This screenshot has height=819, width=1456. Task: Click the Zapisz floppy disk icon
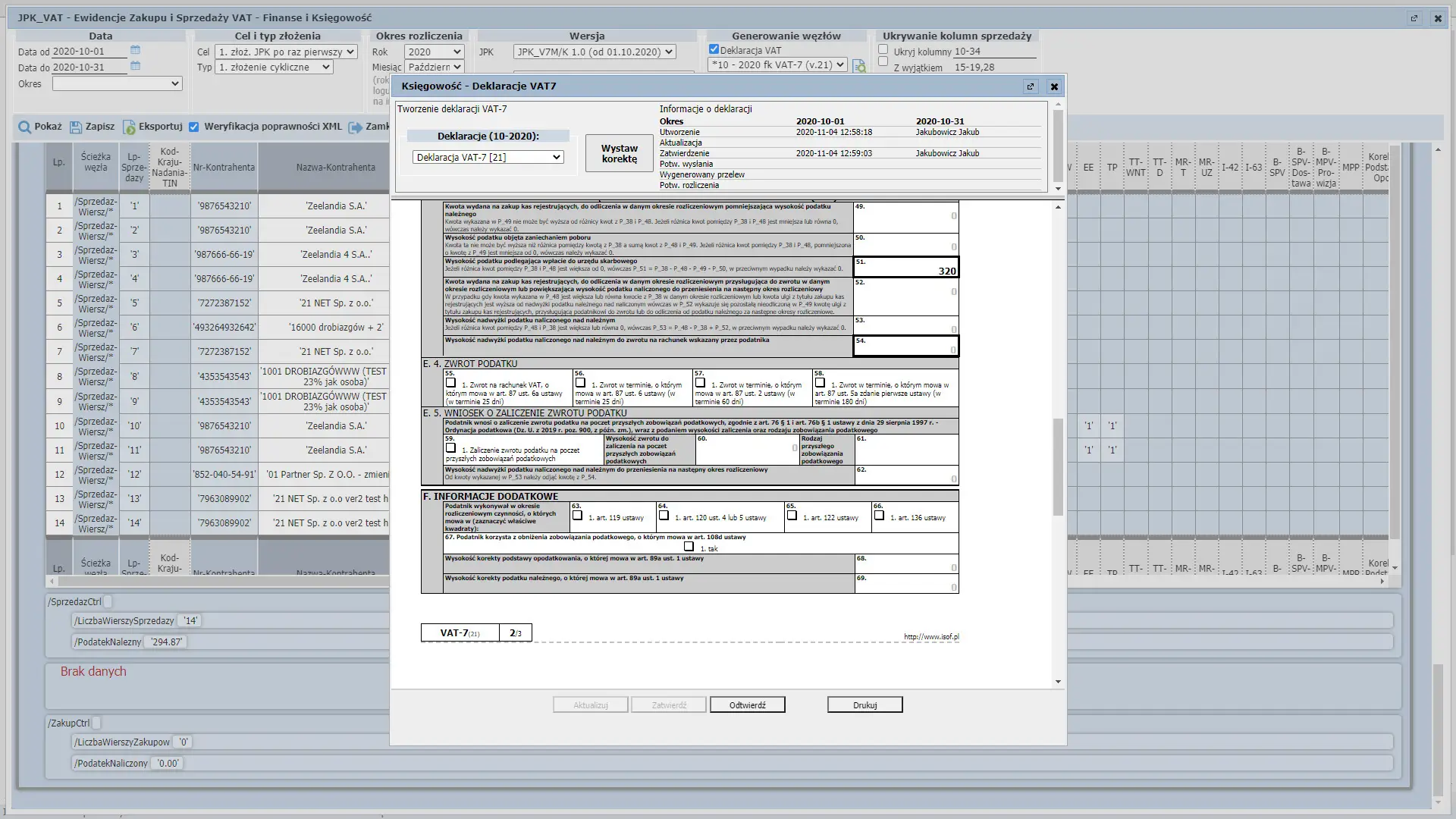pyautogui.click(x=76, y=127)
